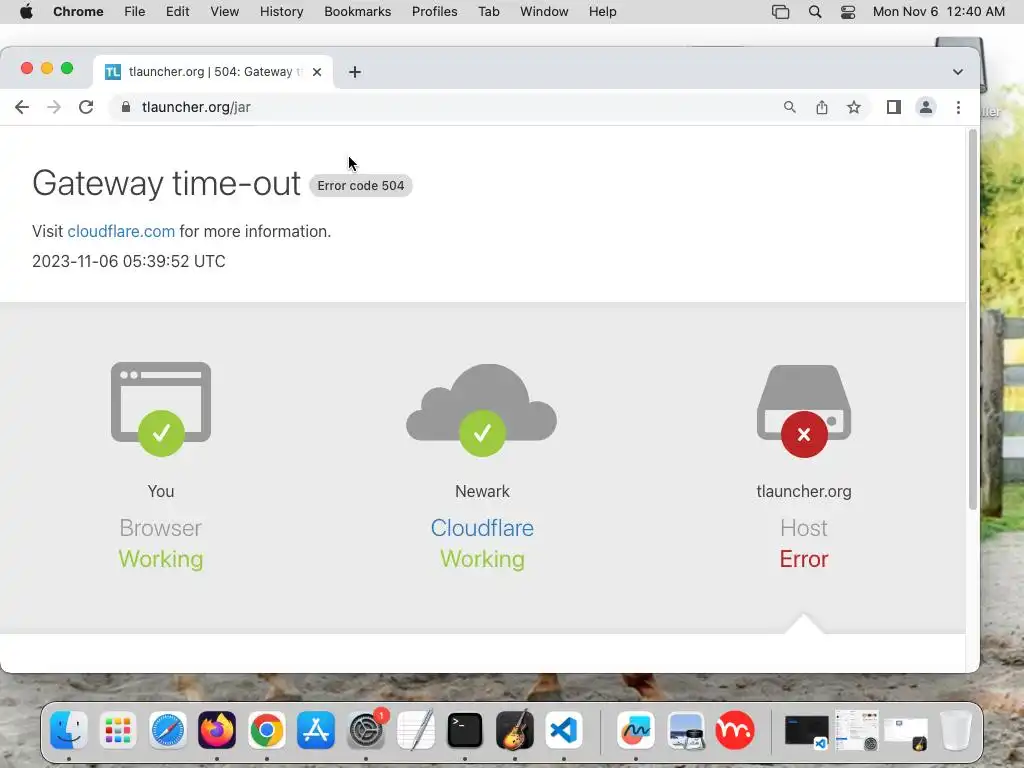Open the Apple menu

[x=26, y=12]
